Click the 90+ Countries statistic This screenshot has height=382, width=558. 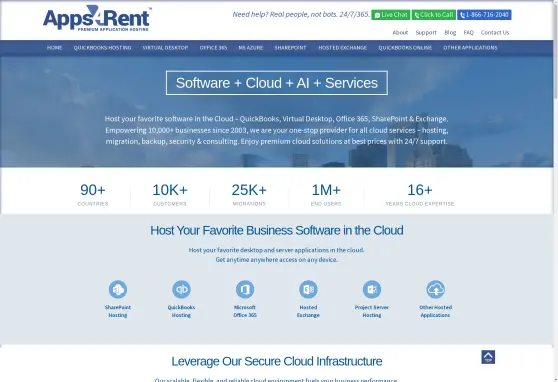point(93,195)
